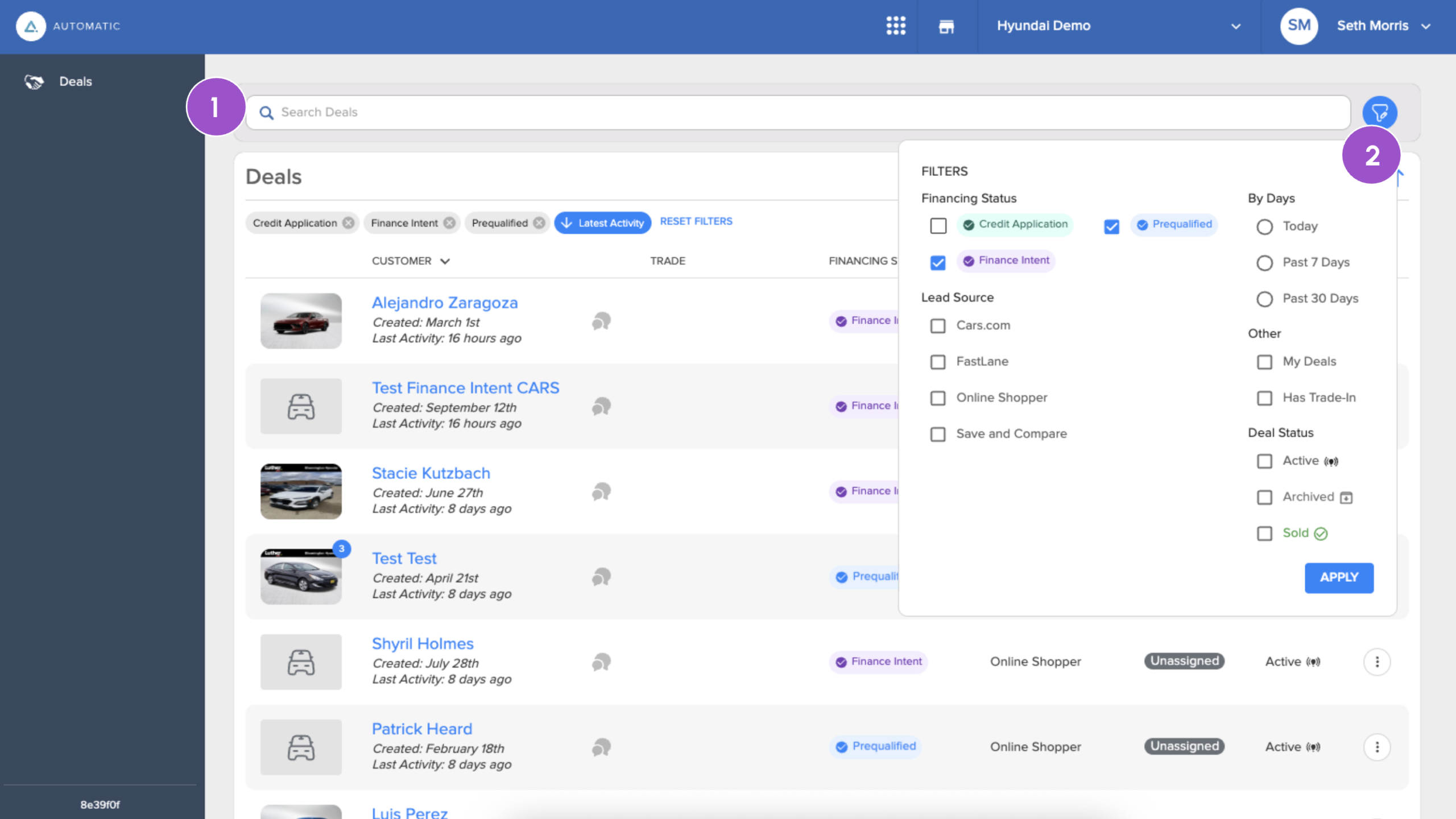Uncheck the Finance Intent filter checkbox
Image resolution: width=1456 pixels, height=819 pixels.
tap(938, 262)
